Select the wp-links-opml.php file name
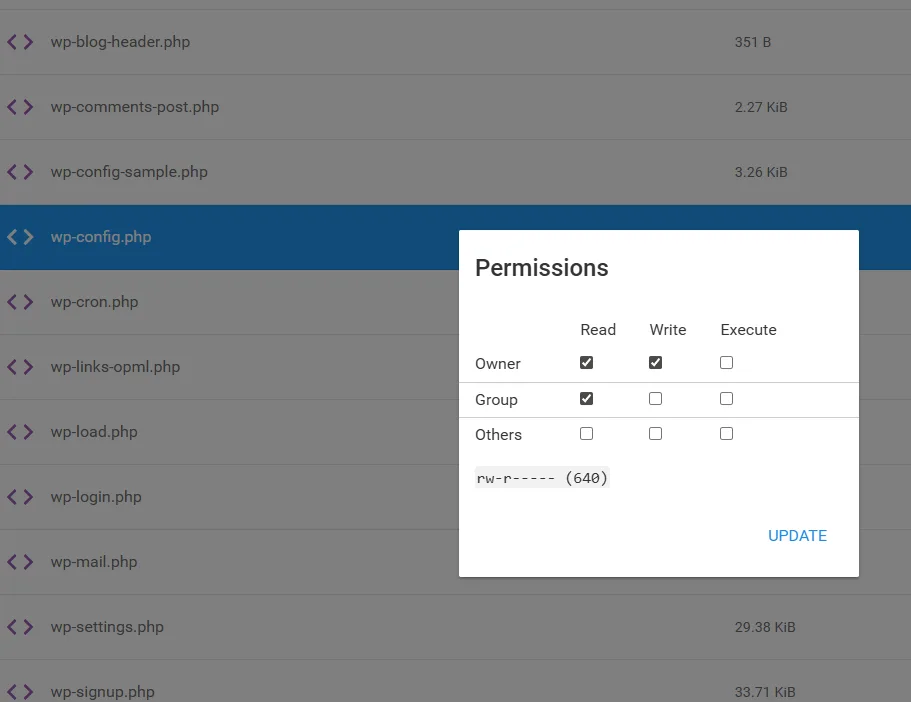 click(115, 367)
